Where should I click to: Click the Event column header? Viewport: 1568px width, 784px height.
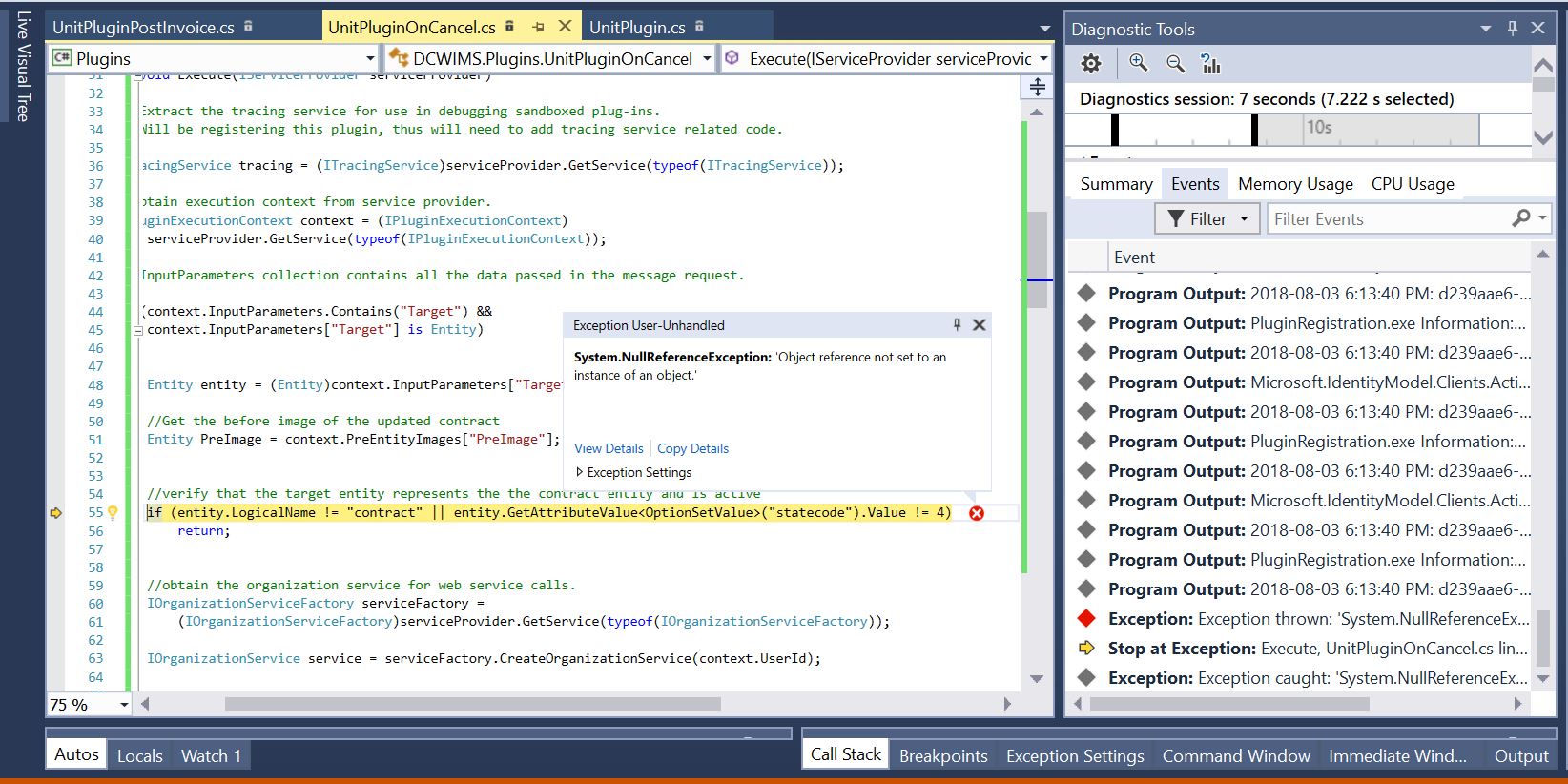click(1134, 258)
